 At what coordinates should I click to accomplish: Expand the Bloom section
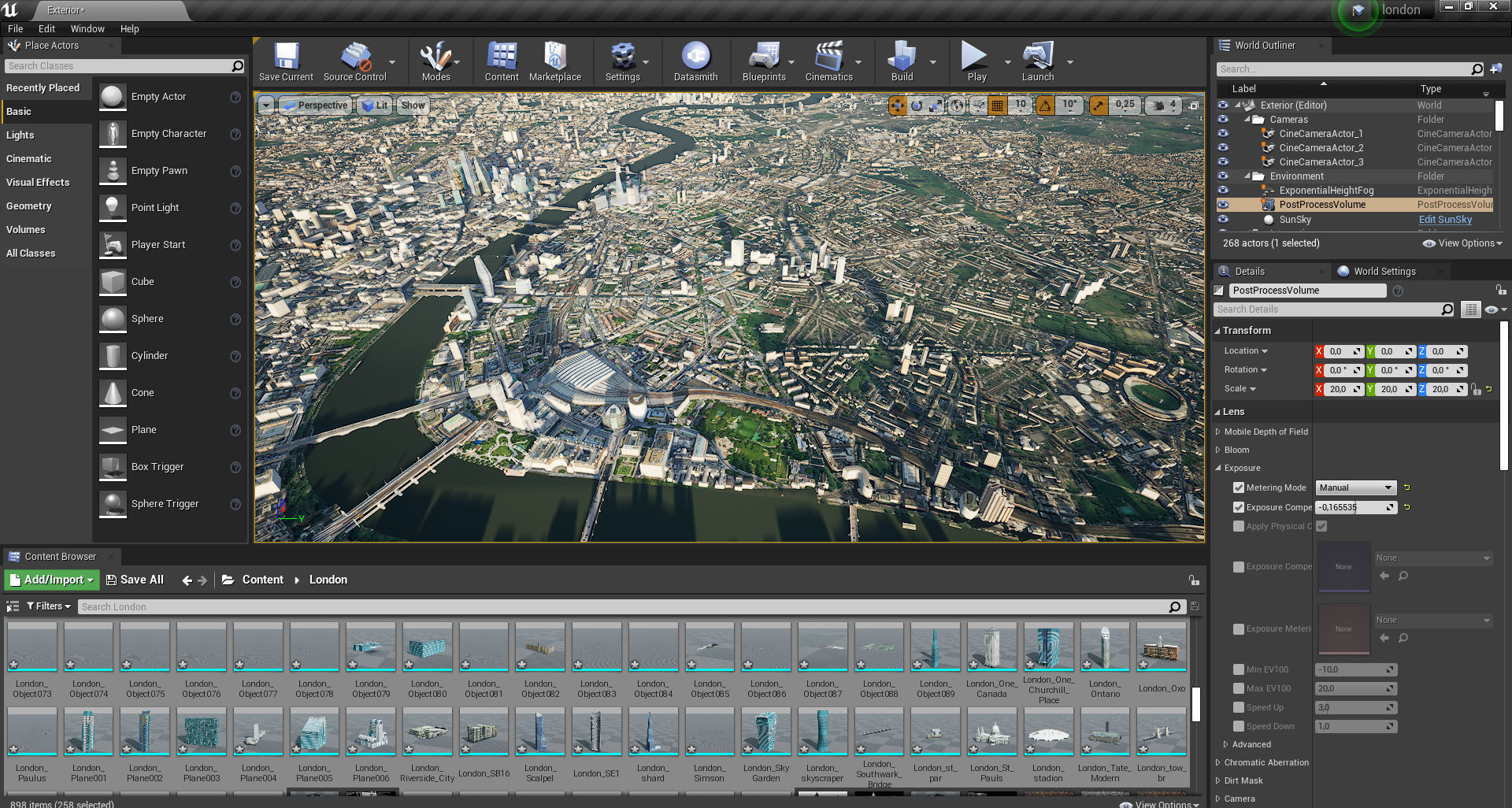(1218, 450)
